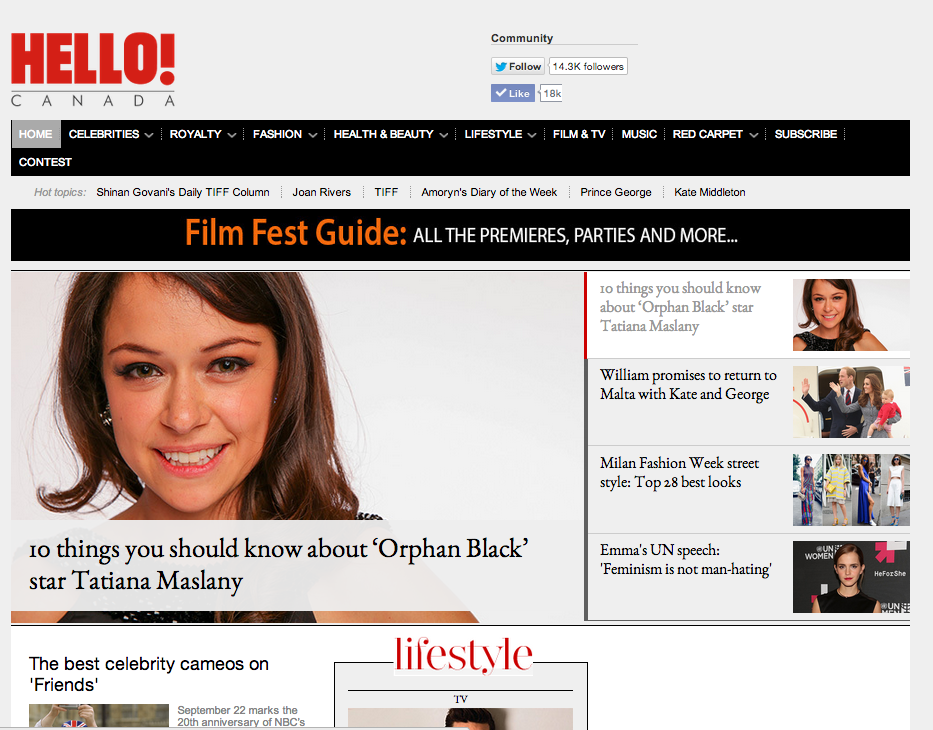The image size is (933, 730).
Task: Open the September 22 Friends anniversary excerpt
Action: click(x=241, y=716)
